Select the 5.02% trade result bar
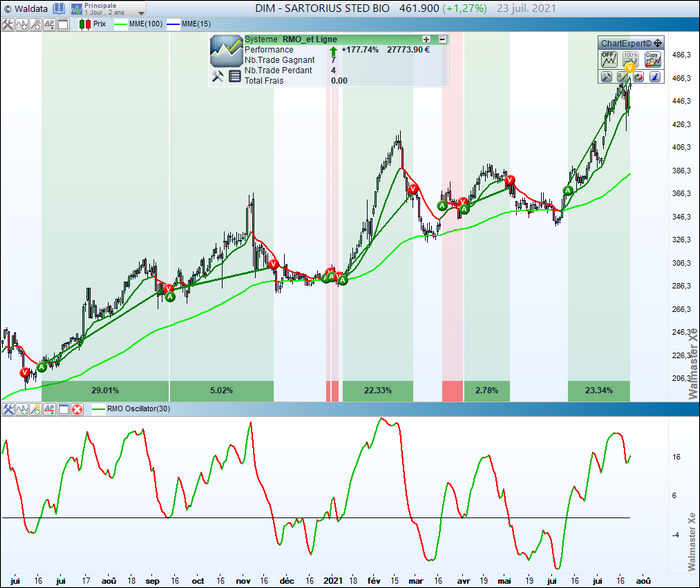The image size is (700, 588). point(221,391)
